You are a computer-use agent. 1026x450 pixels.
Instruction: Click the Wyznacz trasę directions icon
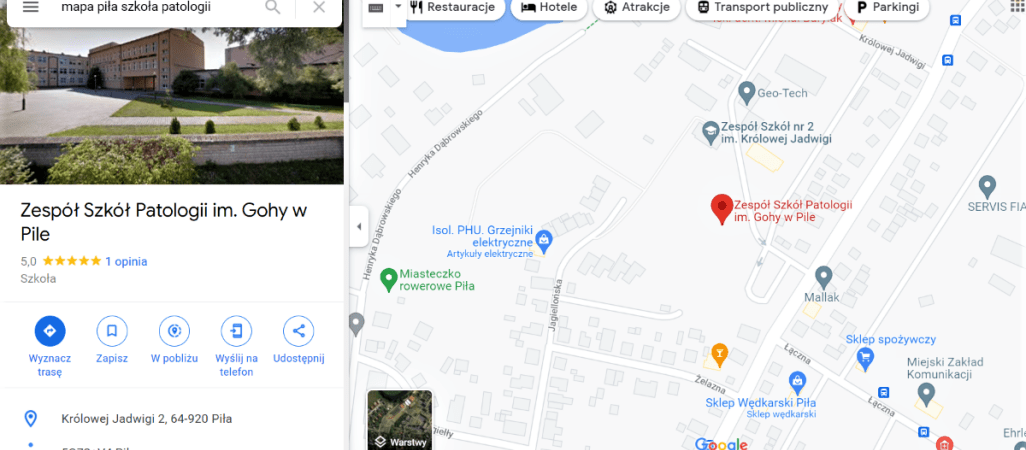click(x=50, y=331)
